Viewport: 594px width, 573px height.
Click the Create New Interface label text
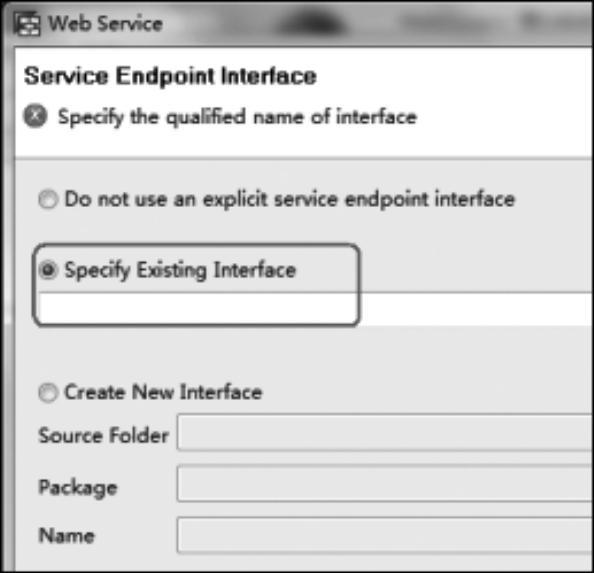click(x=164, y=392)
